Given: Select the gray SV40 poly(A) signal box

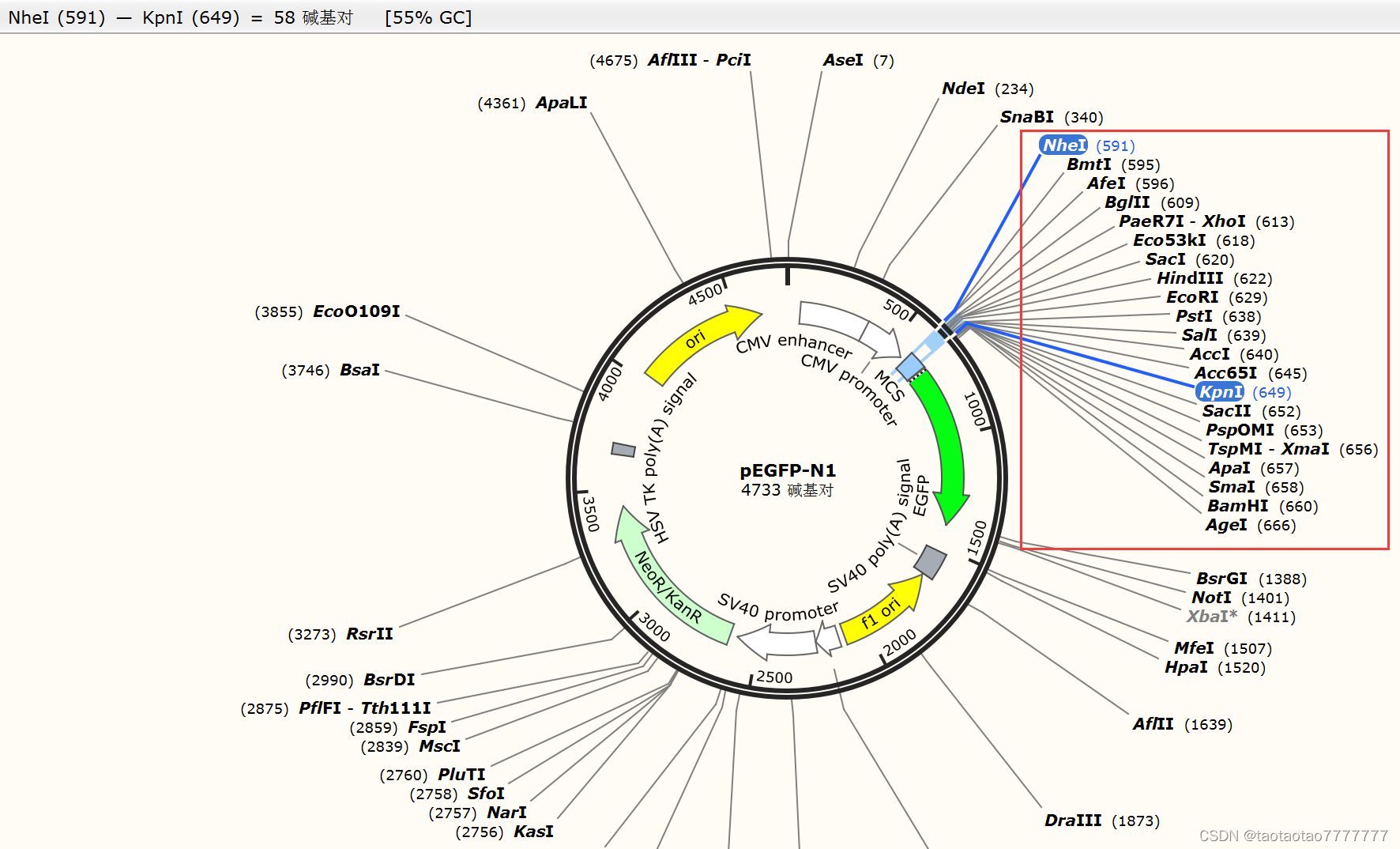Looking at the screenshot, I should tap(930, 562).
